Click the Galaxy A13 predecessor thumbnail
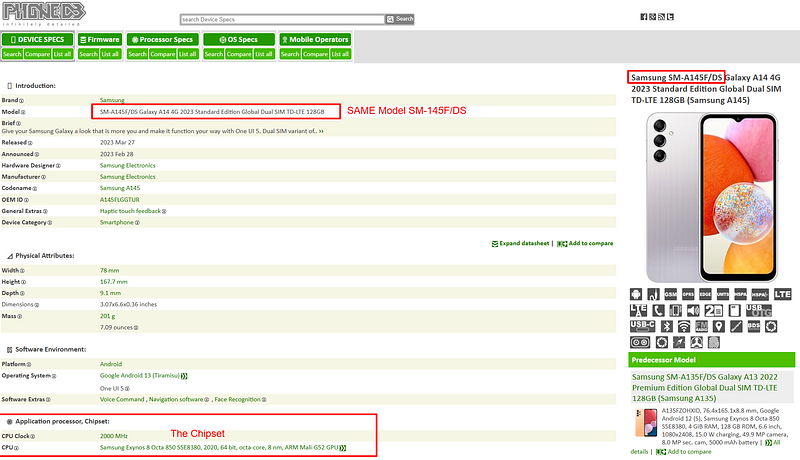The width and height of the screenshot is (800, 460). click(x=646, y=423)
